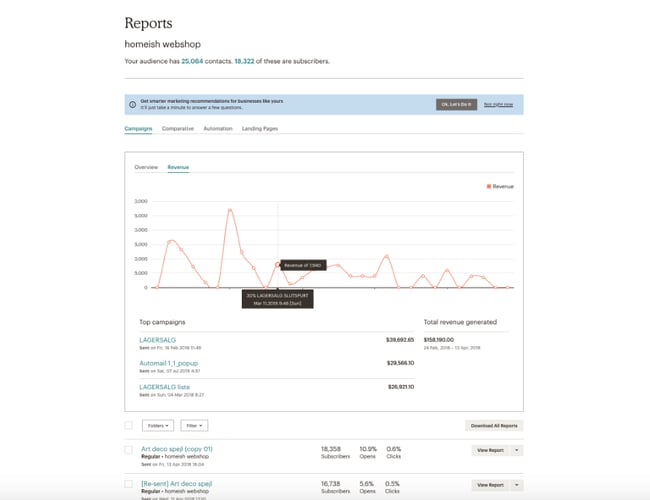Open the LAGERSALG top campaign link
Screen dimensions: 650x500
pos(159,340)
